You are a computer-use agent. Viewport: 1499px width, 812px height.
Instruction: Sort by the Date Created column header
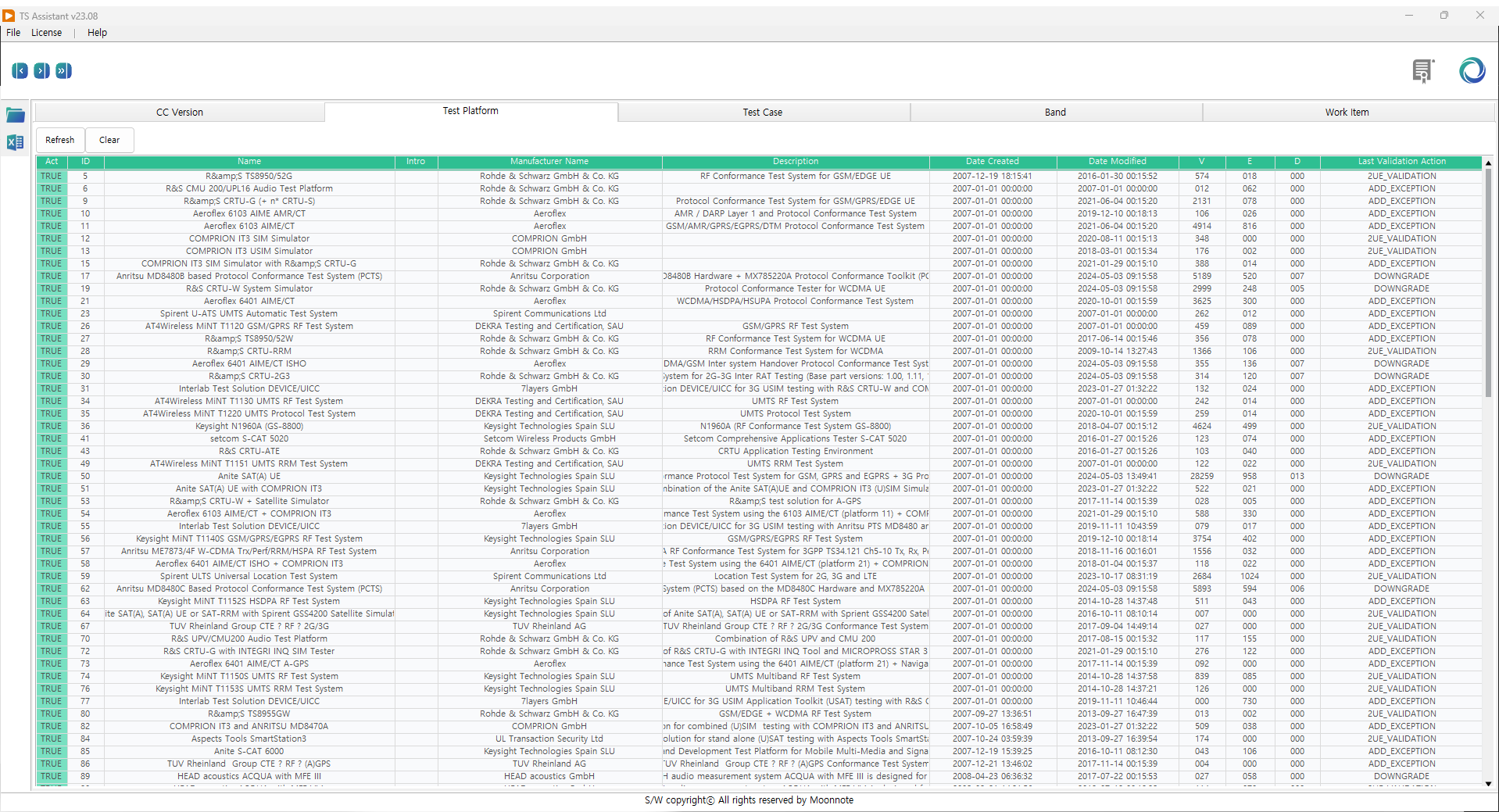click(993, 162)
